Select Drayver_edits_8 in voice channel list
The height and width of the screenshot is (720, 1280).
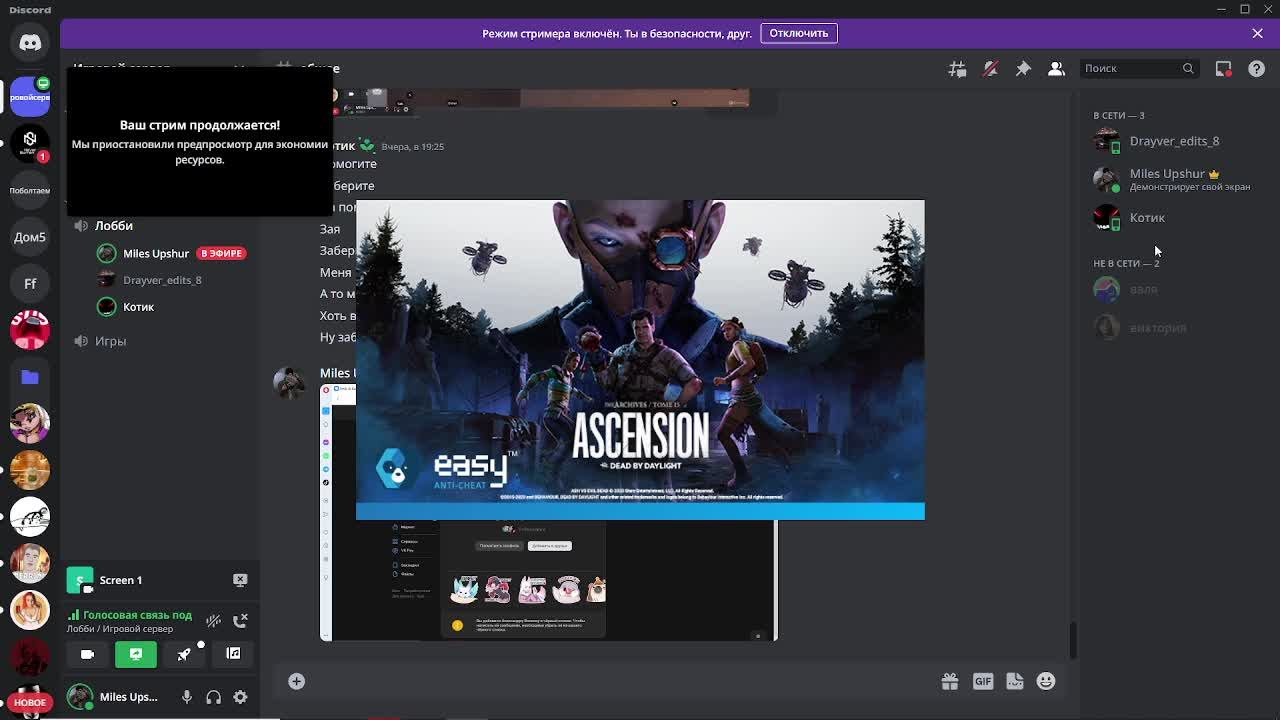[160, 280]
